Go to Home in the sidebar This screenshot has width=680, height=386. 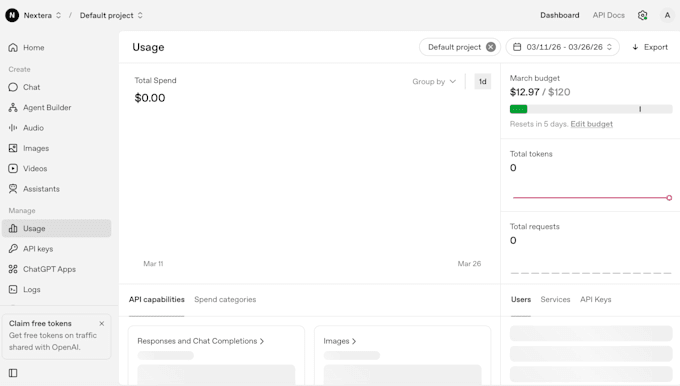pyautogui.click(x=56, y=47)
